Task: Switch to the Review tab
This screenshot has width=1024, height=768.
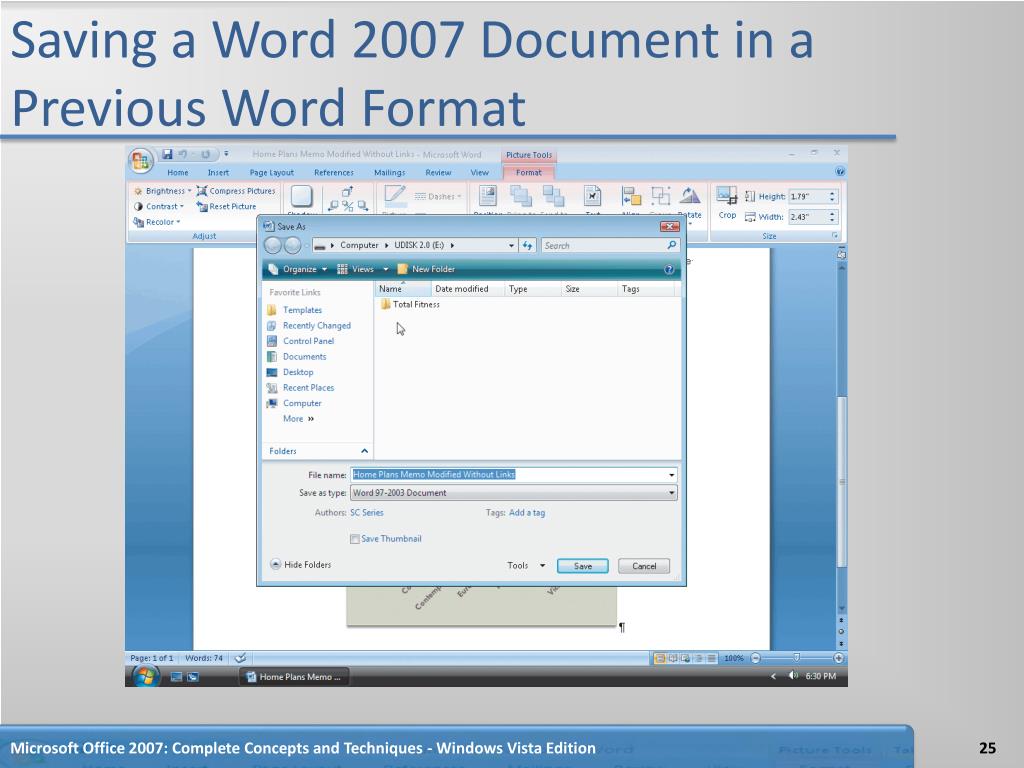Action: pyautogui.click(x=438, y=172)
